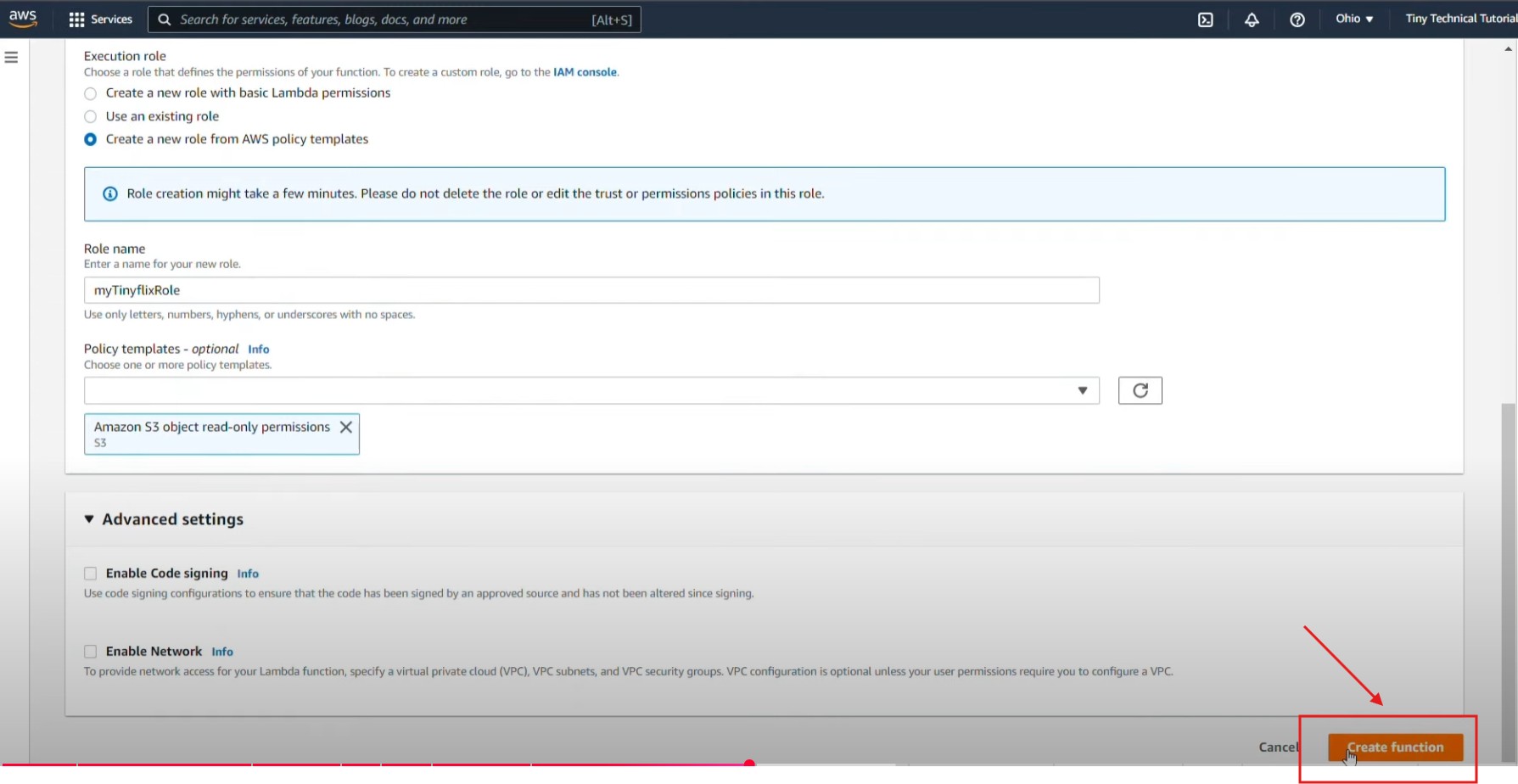
Task: Enable Code signing checkbox
Action: tap(91, 574)
